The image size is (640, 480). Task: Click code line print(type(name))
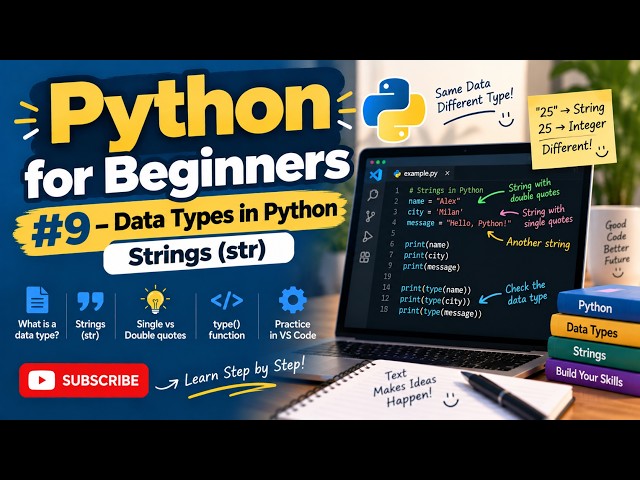(x=436, y=289)
